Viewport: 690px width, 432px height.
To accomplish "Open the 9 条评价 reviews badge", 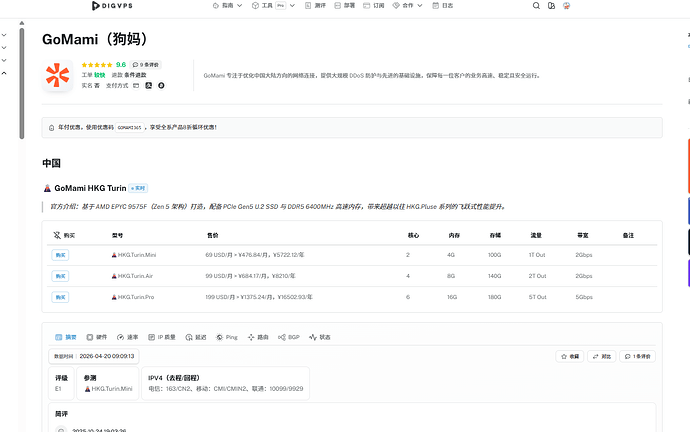I will click(146, 65).
